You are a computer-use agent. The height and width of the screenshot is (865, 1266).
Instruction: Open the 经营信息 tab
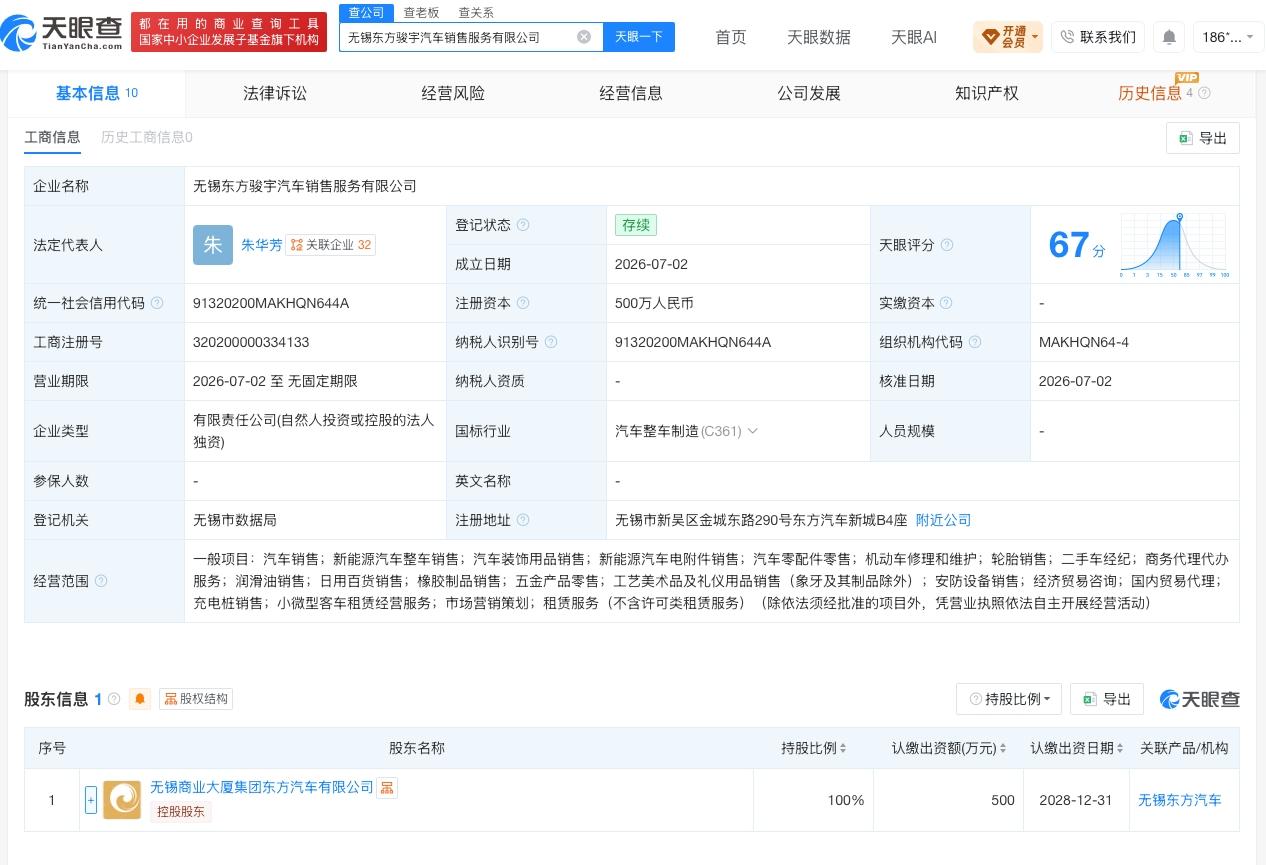point(631,93)
